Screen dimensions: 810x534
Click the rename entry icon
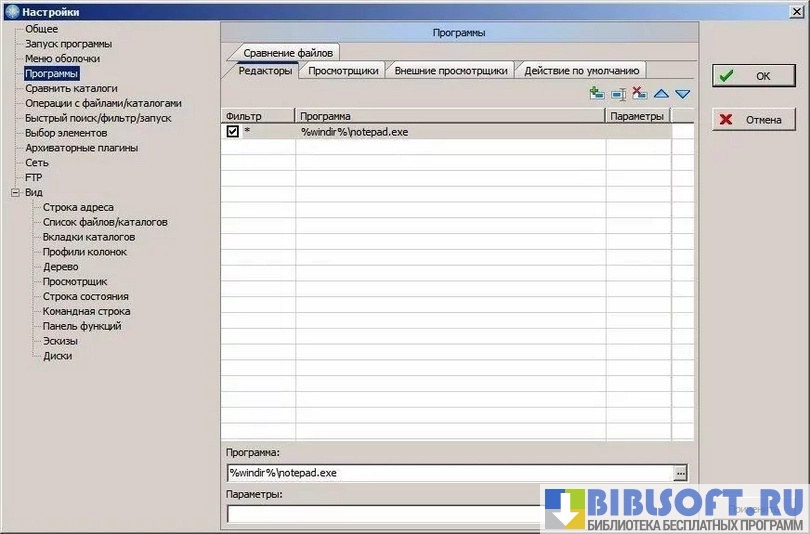point(618,93)
